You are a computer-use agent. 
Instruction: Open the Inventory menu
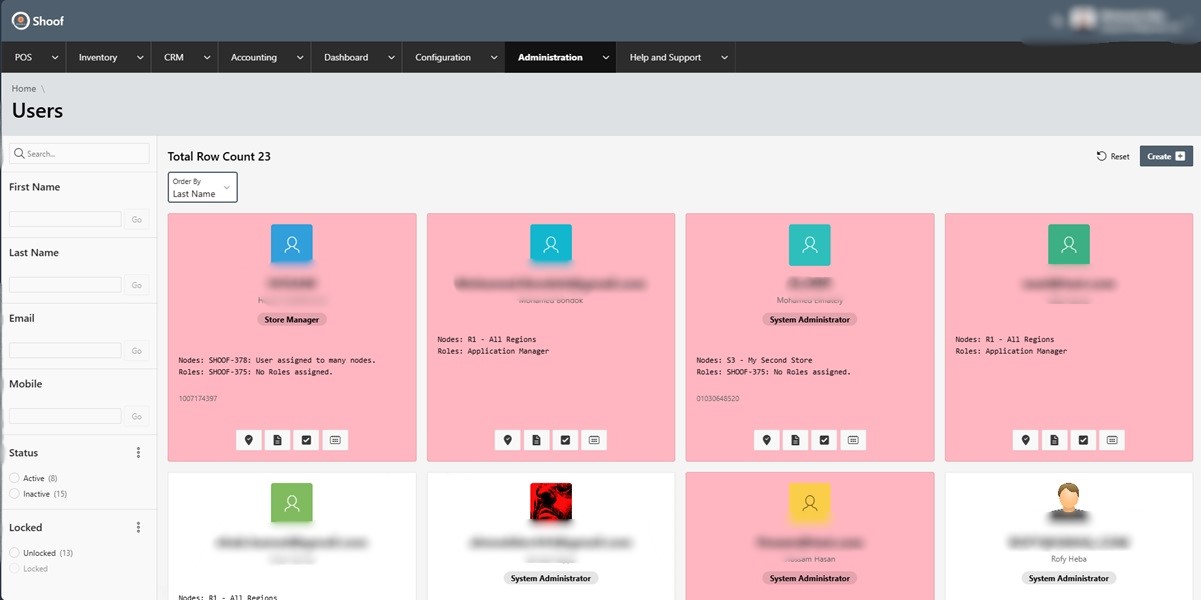(98, 58)
